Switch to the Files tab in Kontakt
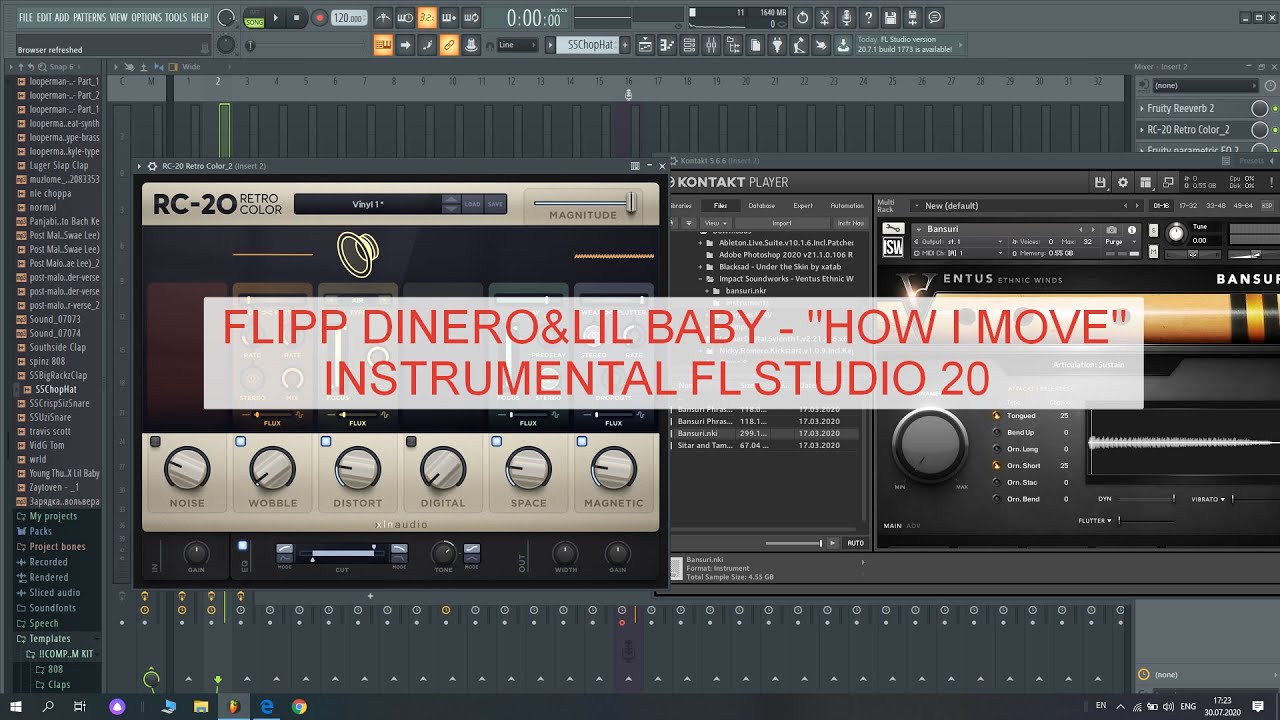 click(x=720, y=206)
